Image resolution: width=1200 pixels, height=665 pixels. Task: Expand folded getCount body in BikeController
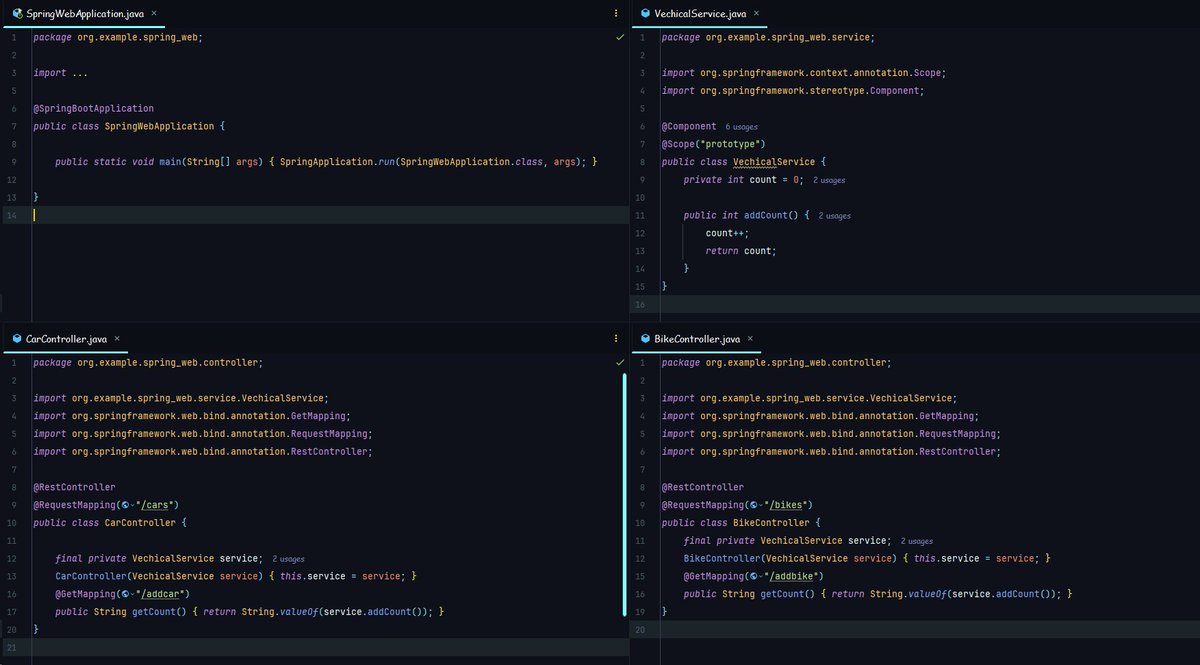click(946, 594)
